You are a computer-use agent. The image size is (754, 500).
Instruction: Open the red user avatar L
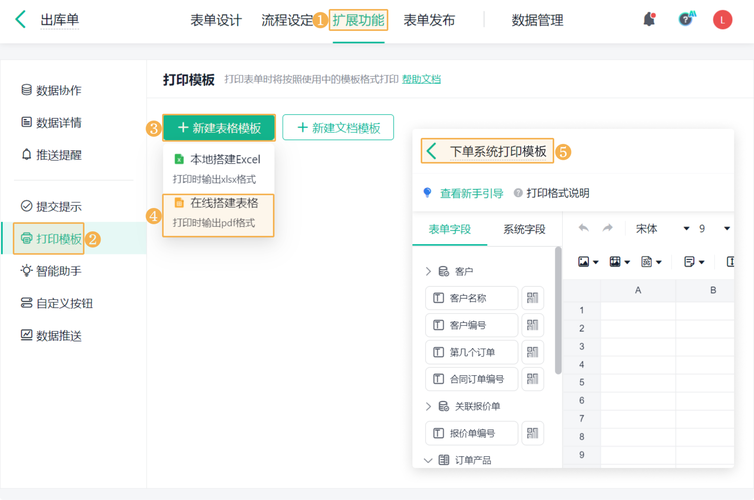tap(722, 20)
